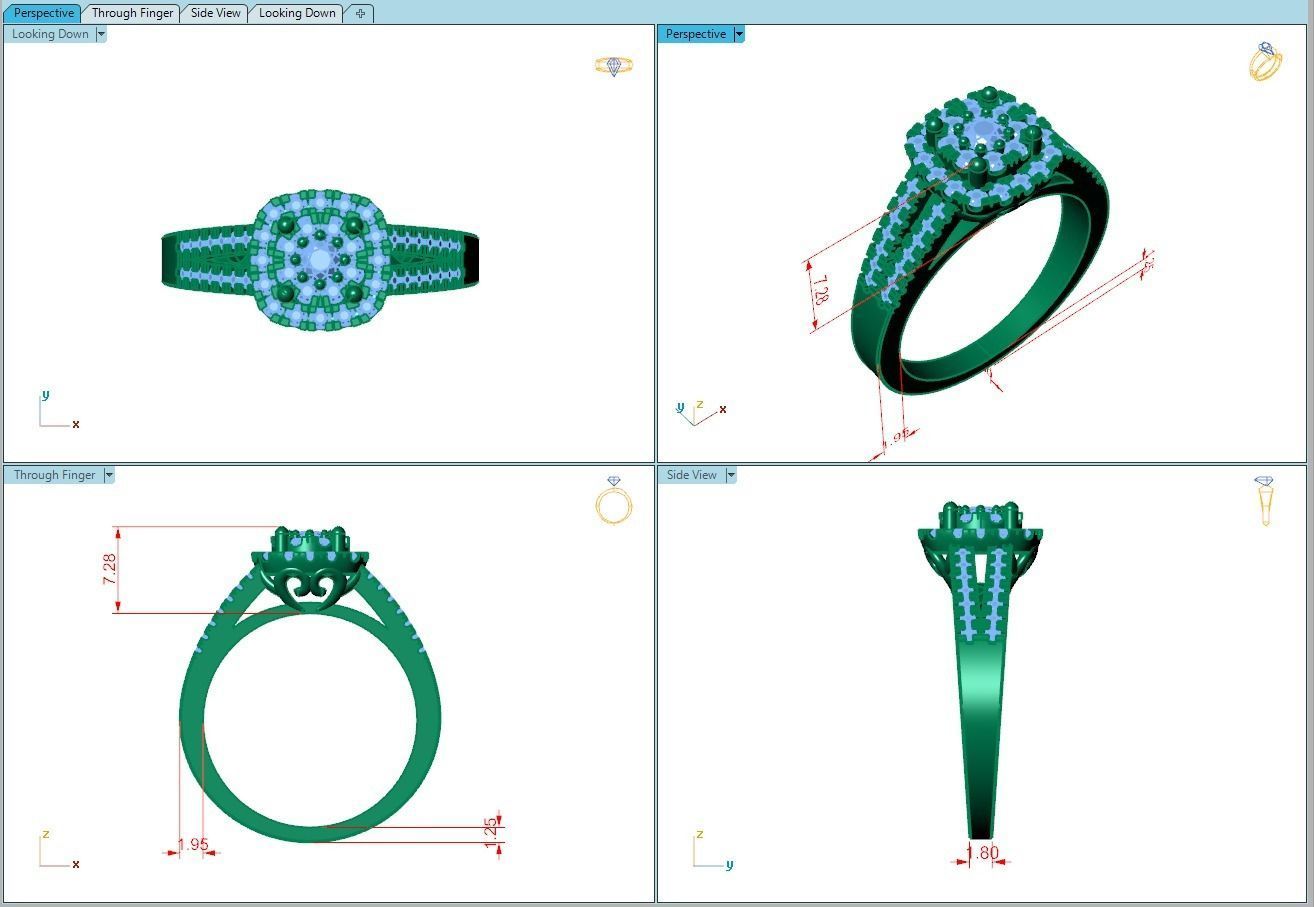Click the Looking Down viewport title label

point(50,34)
